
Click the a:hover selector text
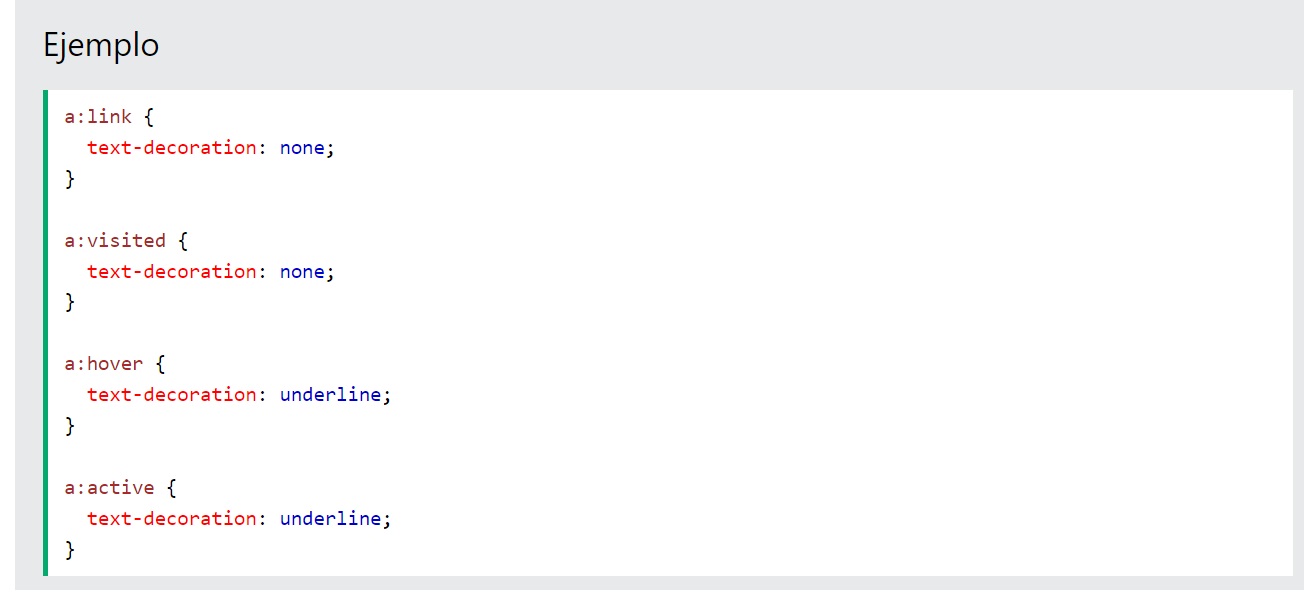click(x=104, y=364)
